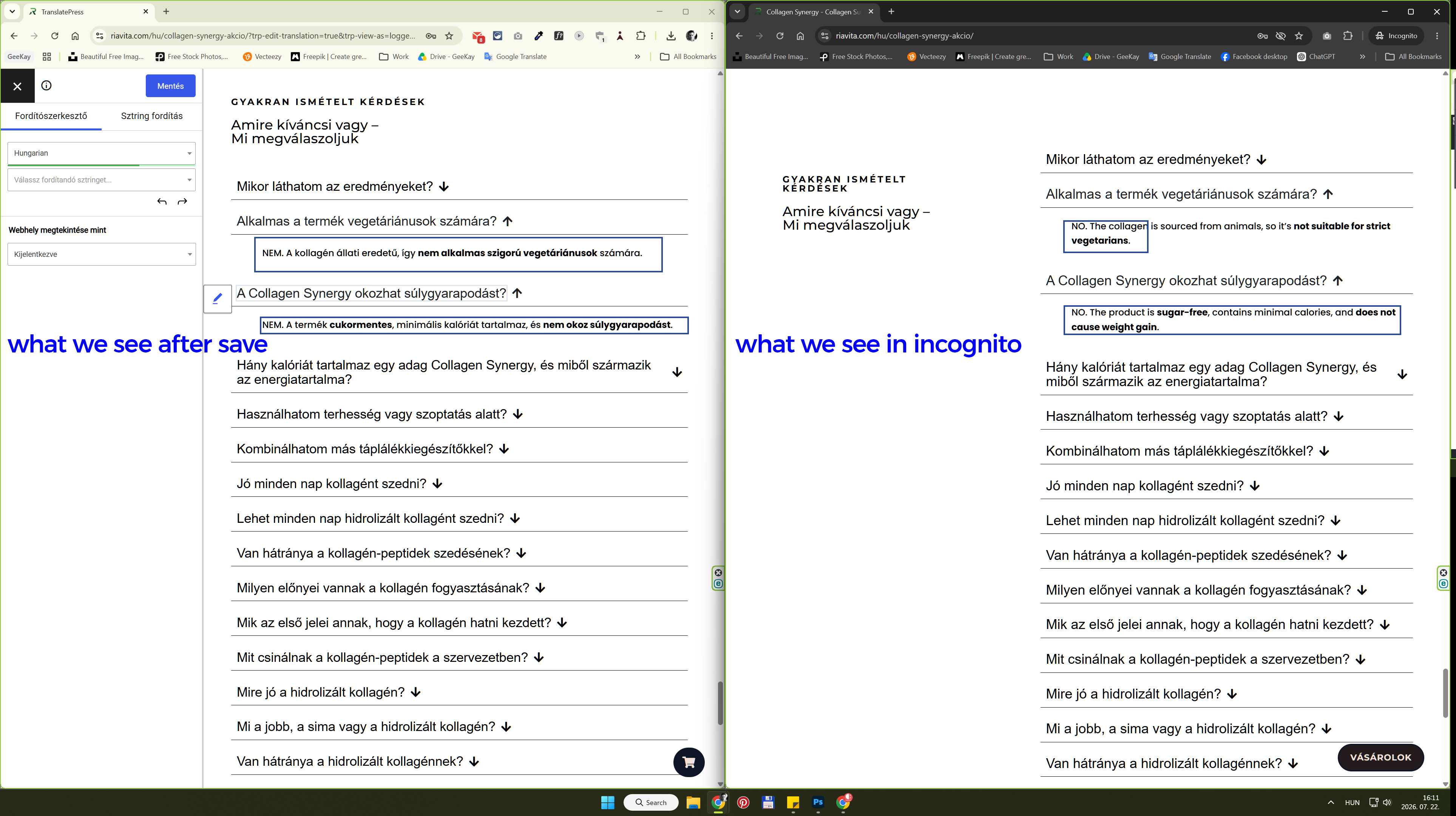The image size is (1456, 816).
Task: Open the tab search chevron in incognito window
Action: click(737, 11)
